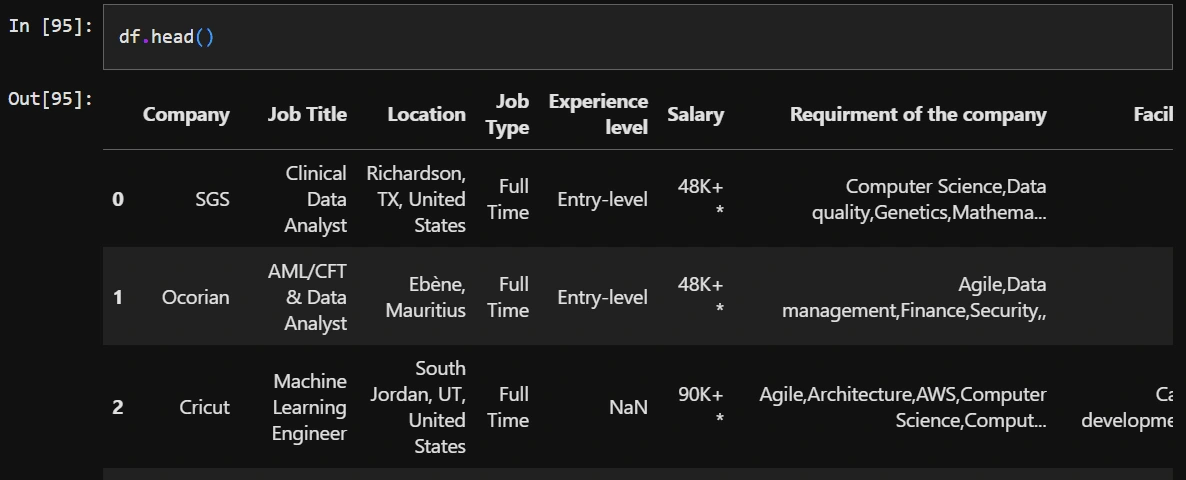Screen dimensions: 1186x480
Task: Select row index 2 in the dataframe
Action: [118, 407]
